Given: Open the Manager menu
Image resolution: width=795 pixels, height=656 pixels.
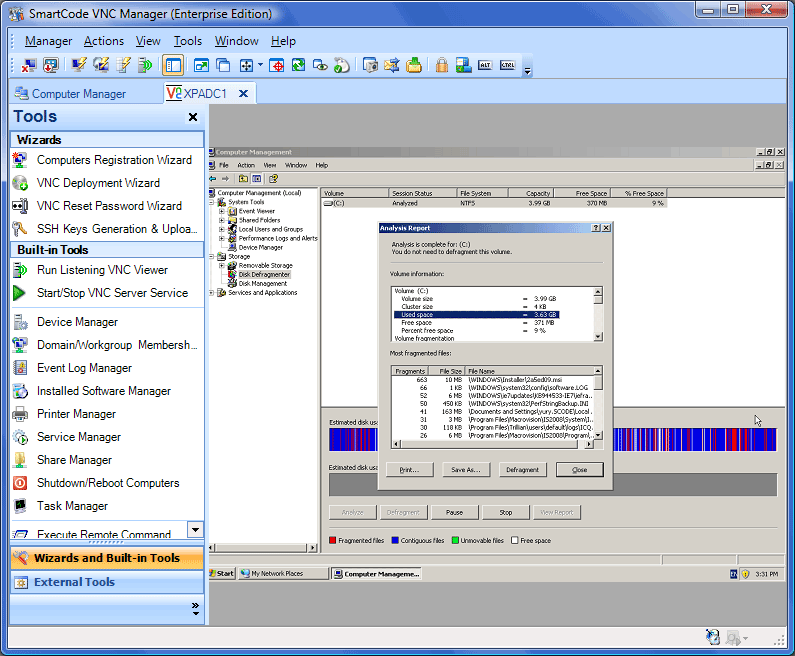Looking at the screenshot, I should pos(49,41).
